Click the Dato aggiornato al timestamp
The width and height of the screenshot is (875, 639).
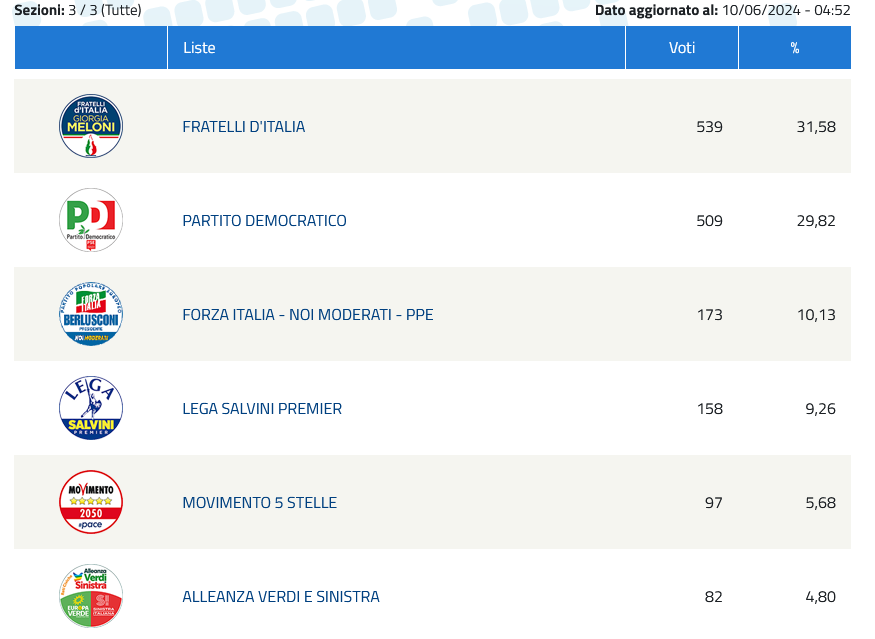[722, 10]
